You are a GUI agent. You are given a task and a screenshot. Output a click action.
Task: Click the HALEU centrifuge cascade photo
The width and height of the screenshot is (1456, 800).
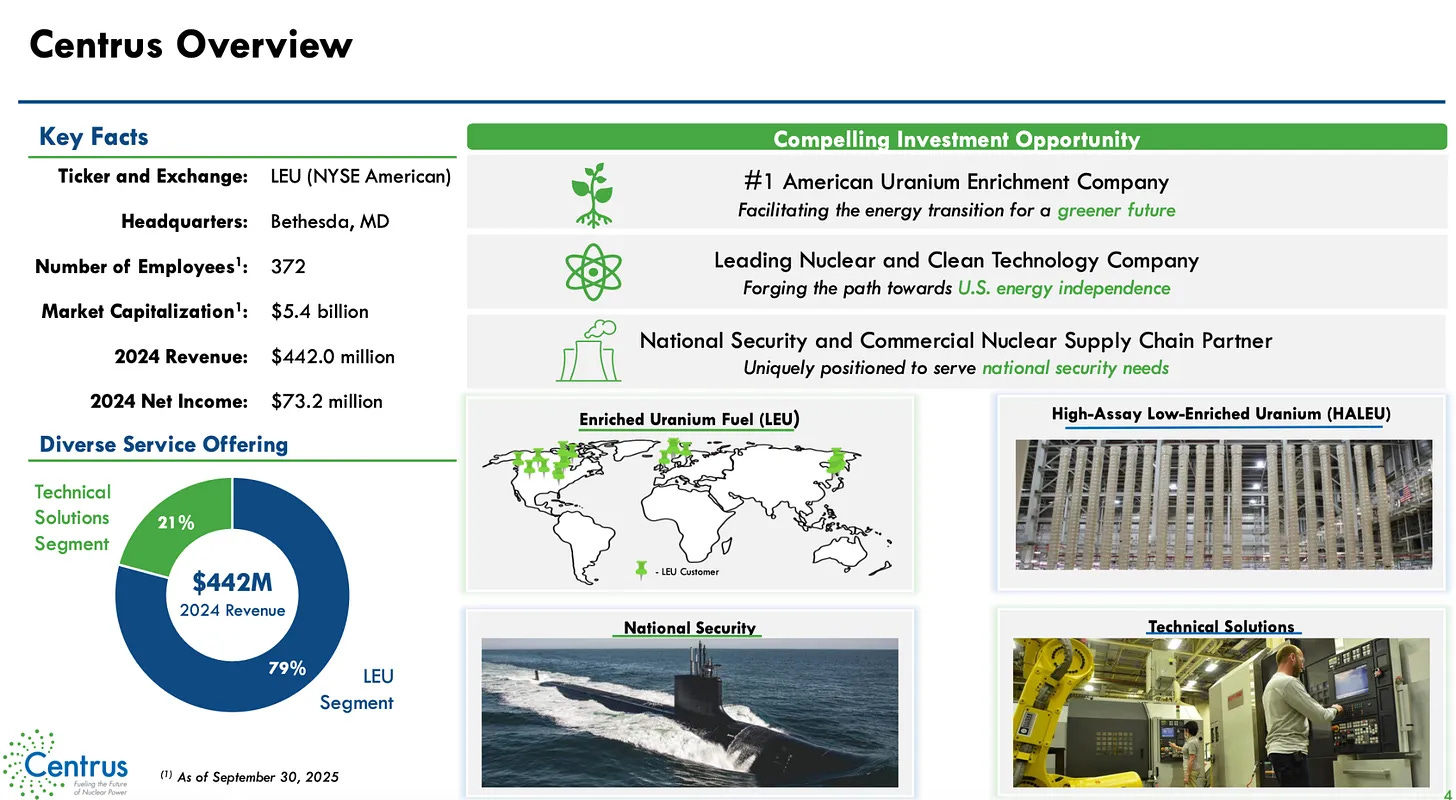(x=1224, y=504)
